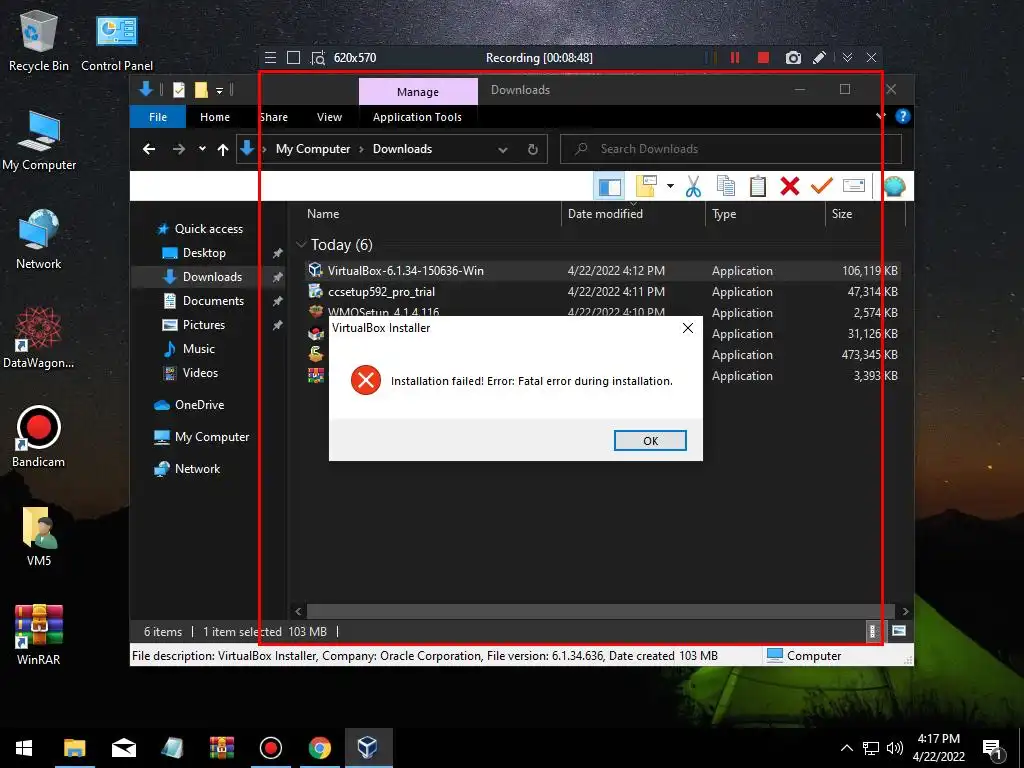Click the Search Downloads field
1024x768 pixels.
click(x=731, y=149)
